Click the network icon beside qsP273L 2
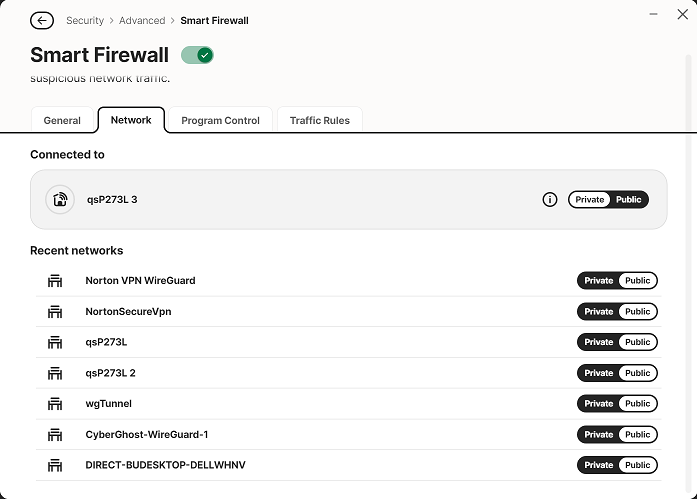The width and height of the screenshot is (697, 499). click(55, 373)
